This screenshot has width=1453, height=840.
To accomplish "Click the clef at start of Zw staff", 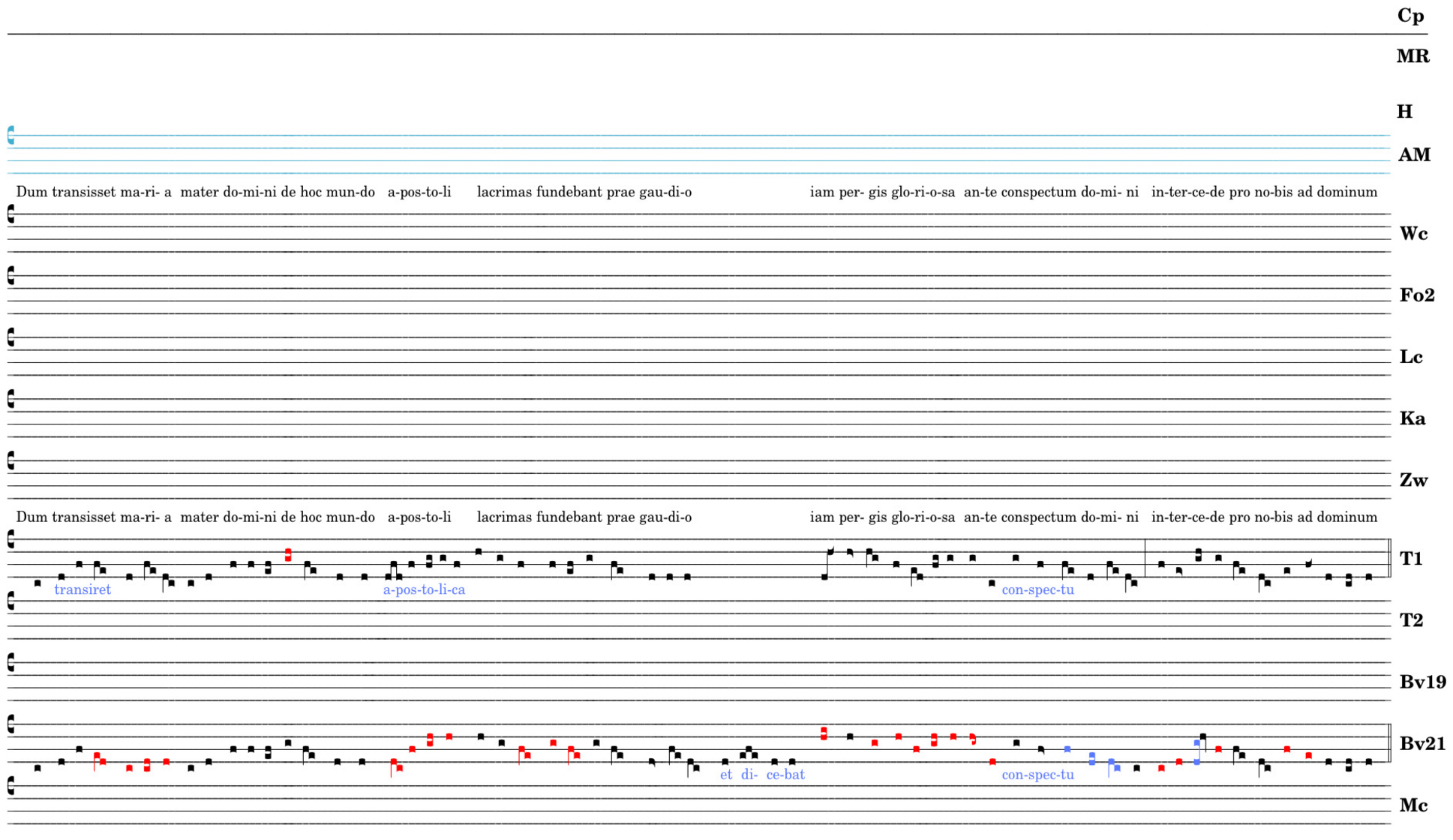I will coord(11,460).
